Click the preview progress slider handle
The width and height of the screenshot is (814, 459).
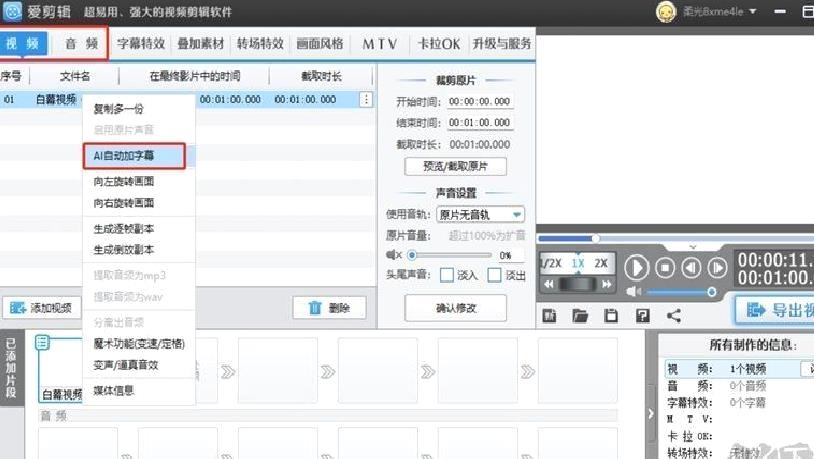click(595, 238)
